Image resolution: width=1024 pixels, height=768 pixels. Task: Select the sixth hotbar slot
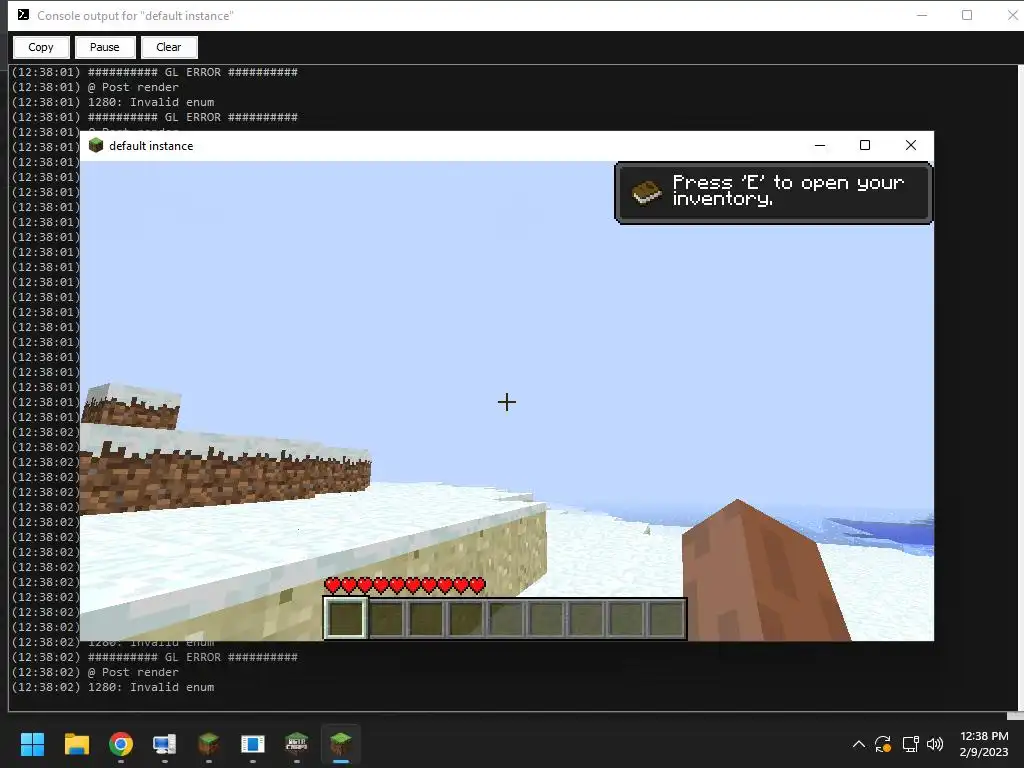click(x=546, y=618)
